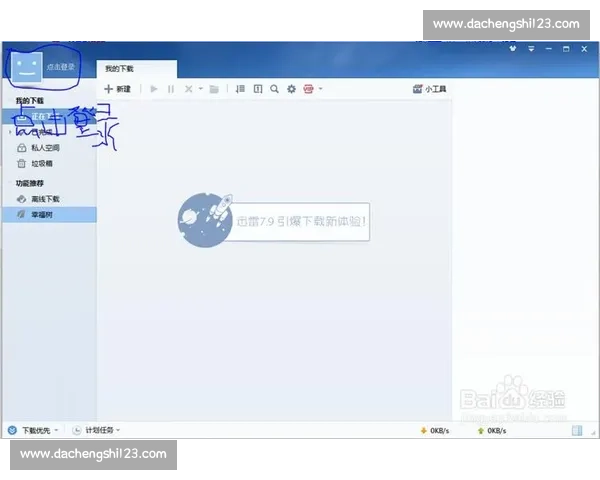
Task: Click the delete task X icon
Action: [188, 89]
